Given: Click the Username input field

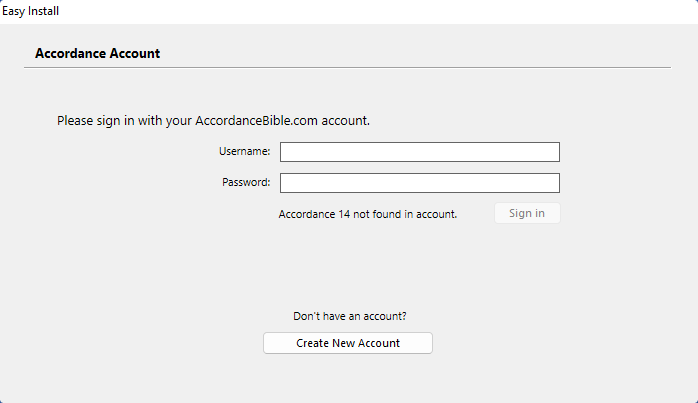Looking at the screenshot, I should (419, 152).
